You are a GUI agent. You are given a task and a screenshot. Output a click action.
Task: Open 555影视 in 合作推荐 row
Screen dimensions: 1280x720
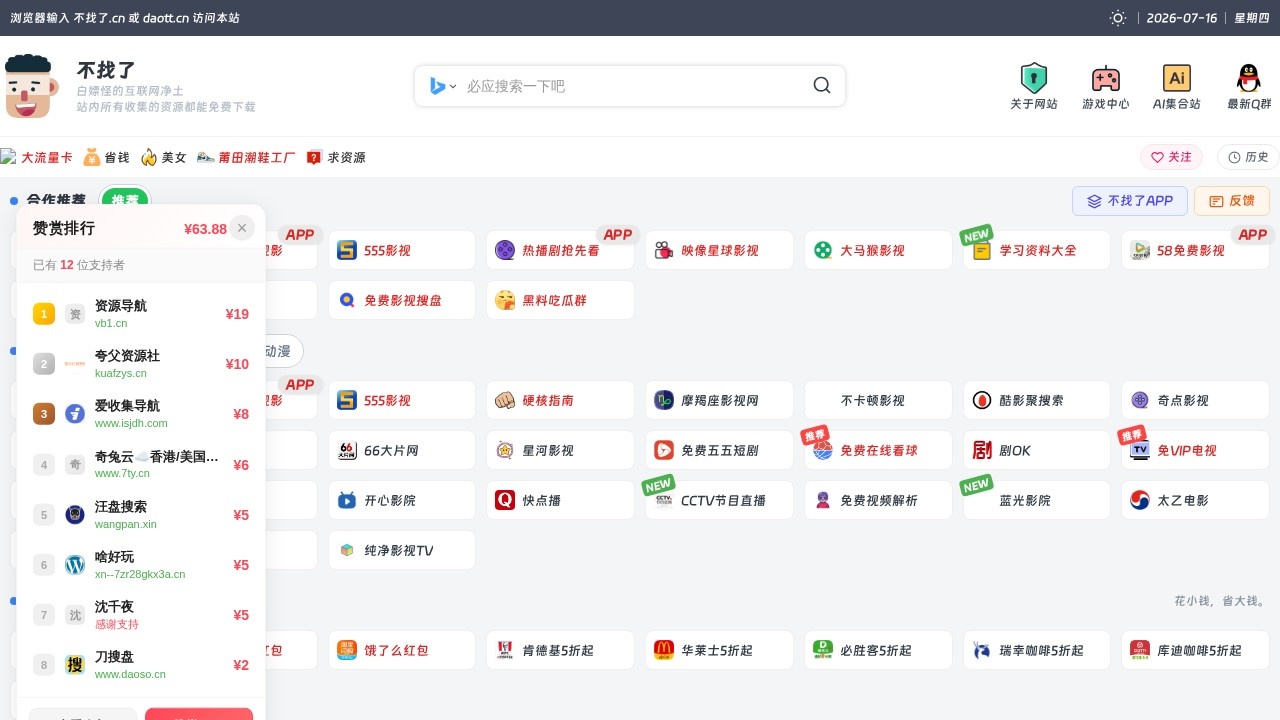pos(402,250)
